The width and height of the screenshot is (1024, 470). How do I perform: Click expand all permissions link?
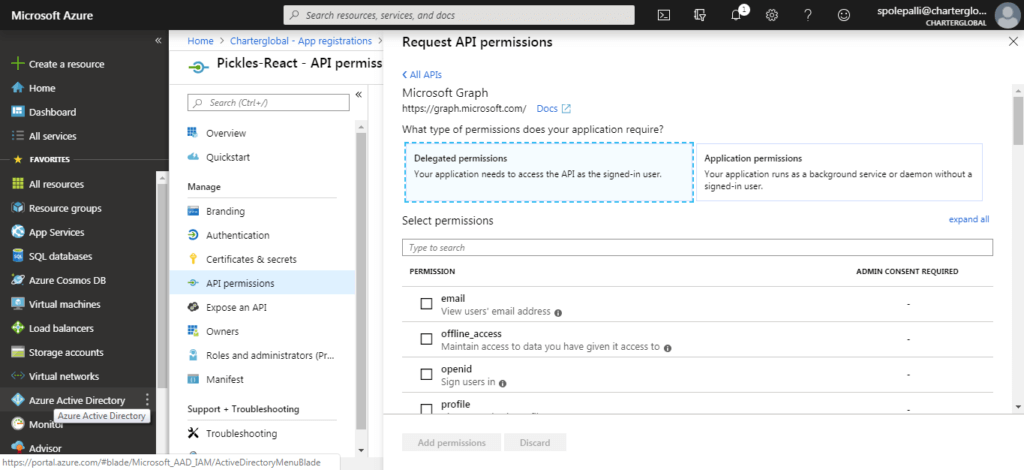click(969, 219)
